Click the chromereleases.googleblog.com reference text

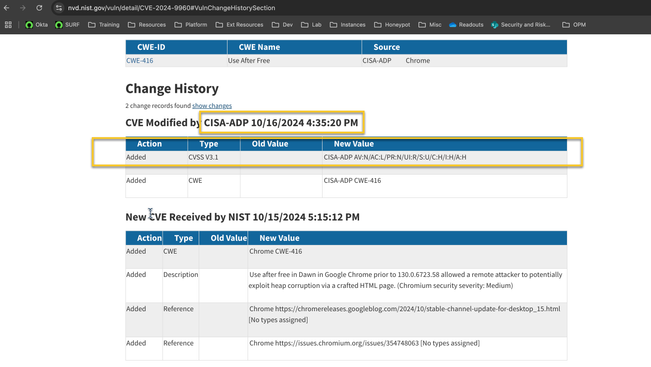[x=404, y=314]
